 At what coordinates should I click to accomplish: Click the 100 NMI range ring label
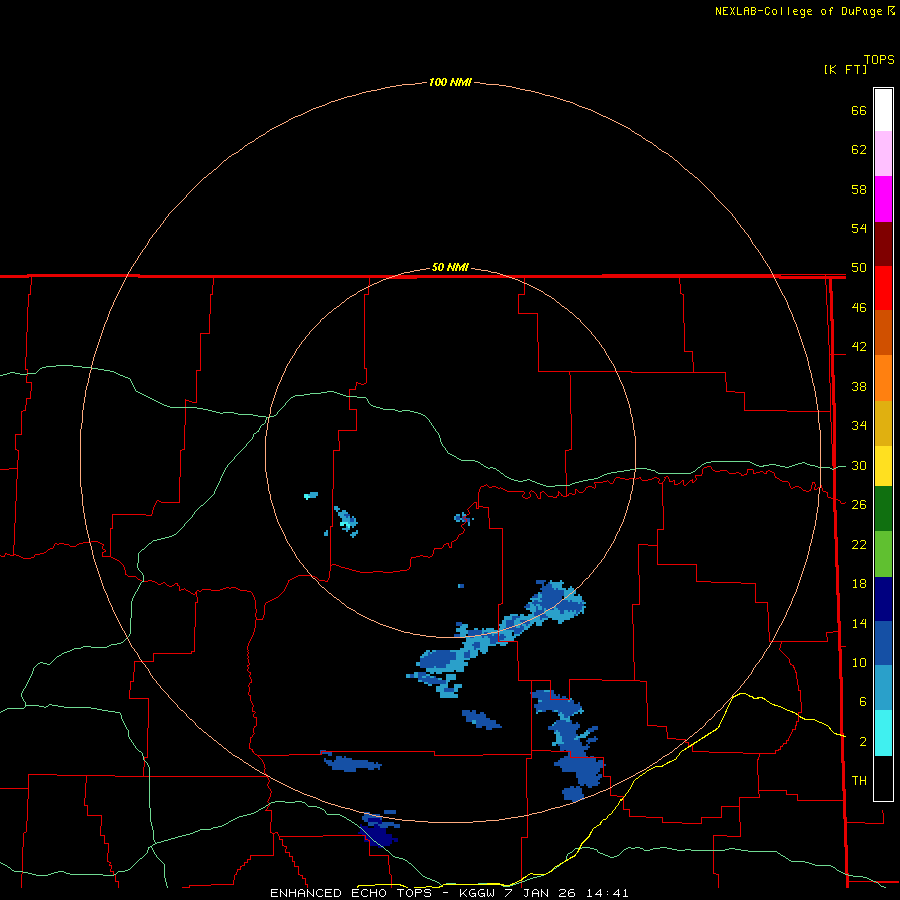pyautogui.click(x=450, y=82)
